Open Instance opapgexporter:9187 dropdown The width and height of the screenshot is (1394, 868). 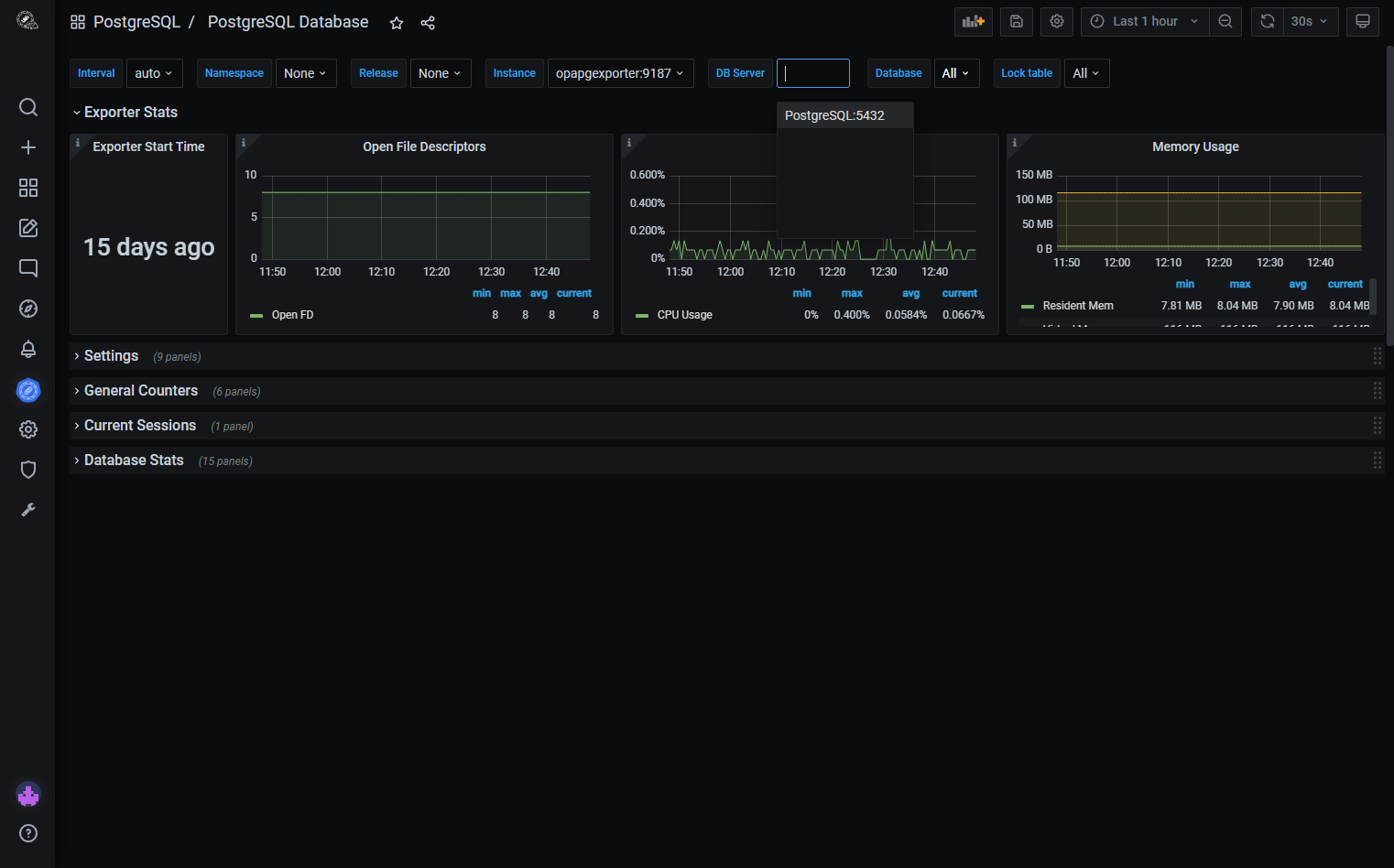pos(620,73)
